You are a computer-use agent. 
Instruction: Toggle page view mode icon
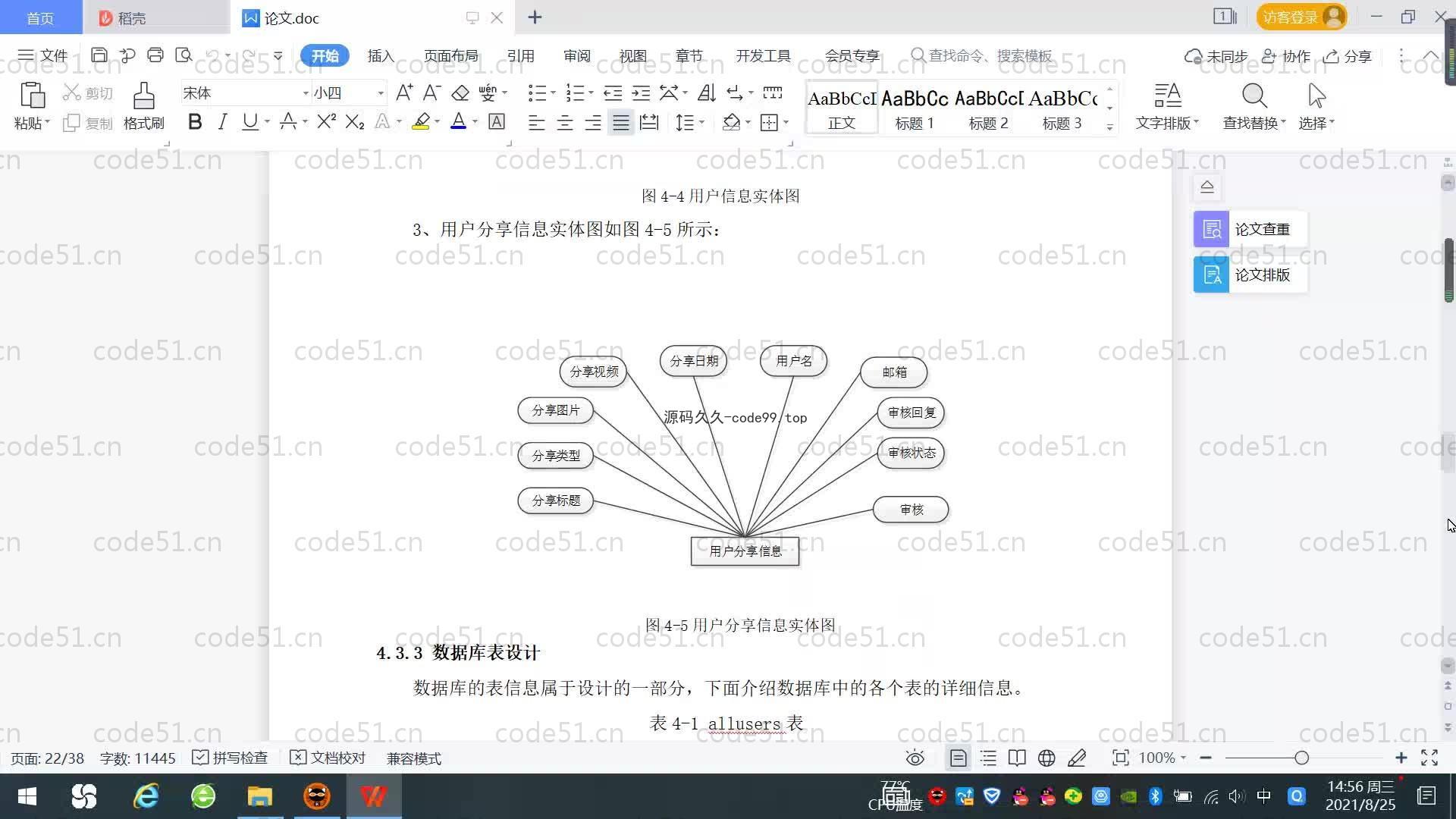pos(959,758)
